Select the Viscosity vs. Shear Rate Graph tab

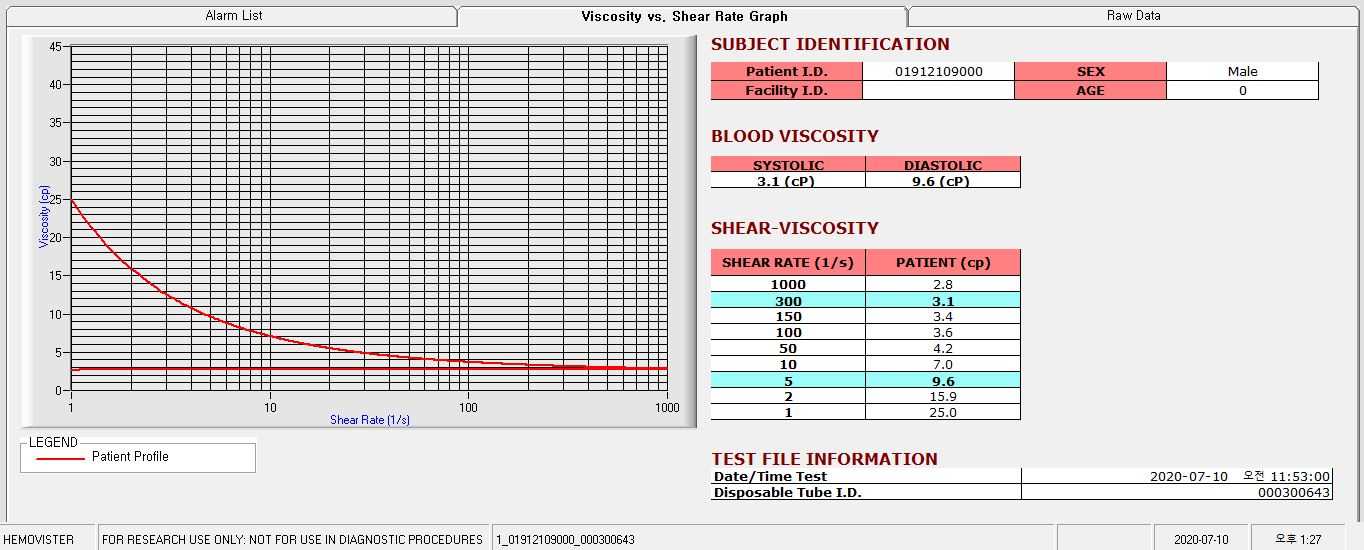click(x=684, y=16)
